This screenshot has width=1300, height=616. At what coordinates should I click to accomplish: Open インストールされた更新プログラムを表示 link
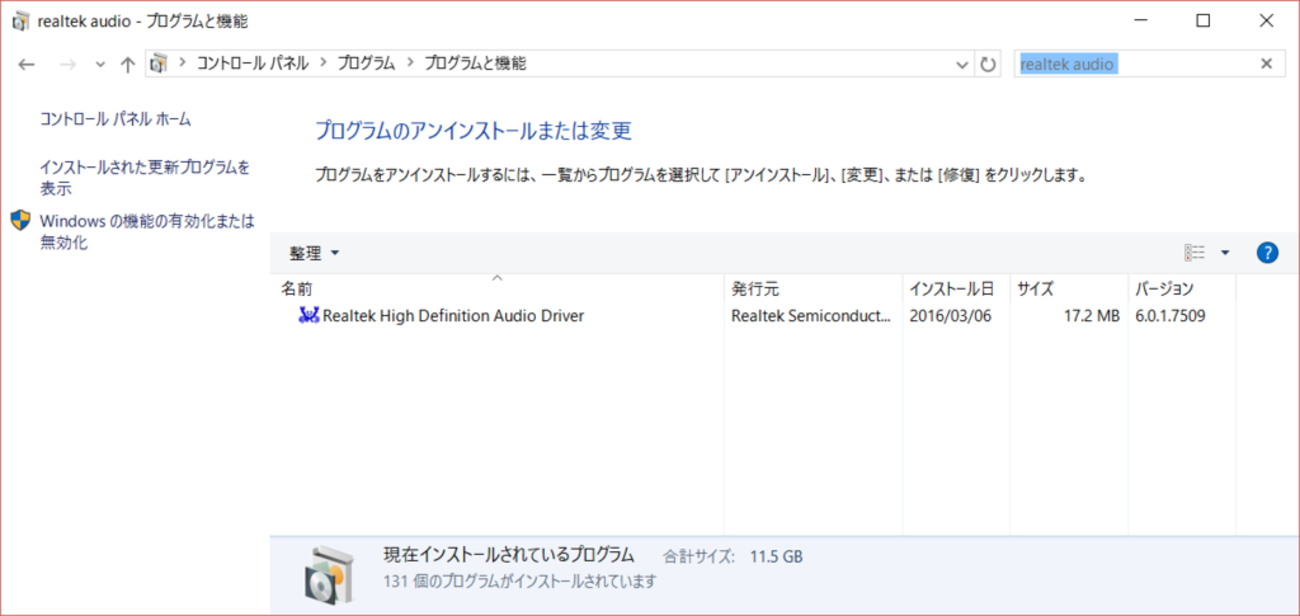pos(145,178)
